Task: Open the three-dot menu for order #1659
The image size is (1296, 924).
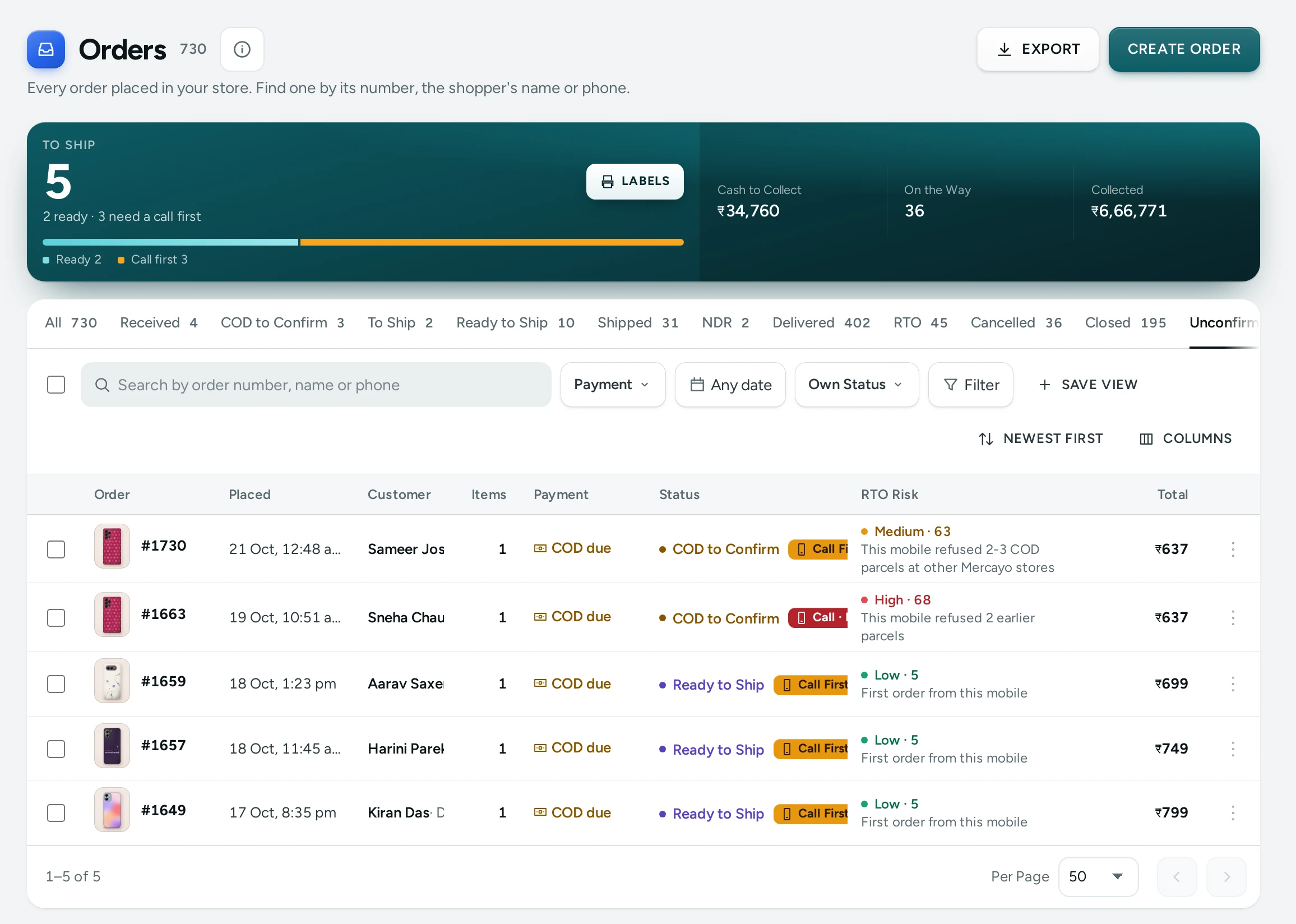Action: click(1232, 683)
